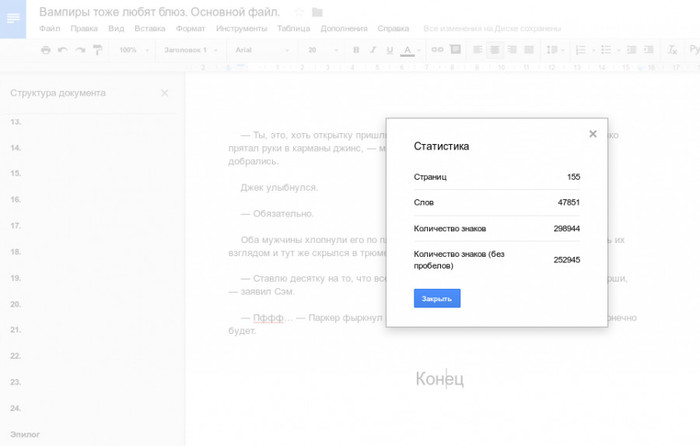The height and width of the screenshot is (446, 700).
Task: Clear formatting with Tx icon
Action: pos(672,50)
